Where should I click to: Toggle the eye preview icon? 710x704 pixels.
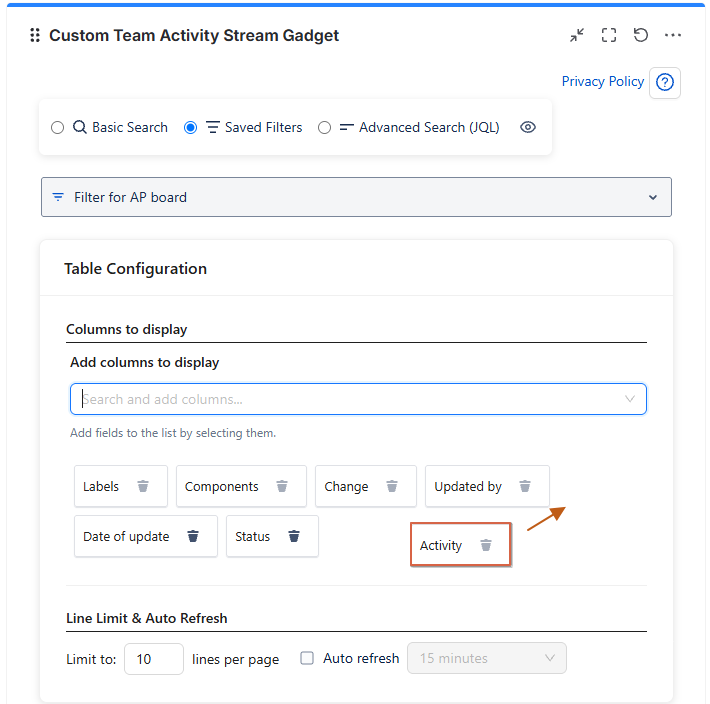click(528, 127)
